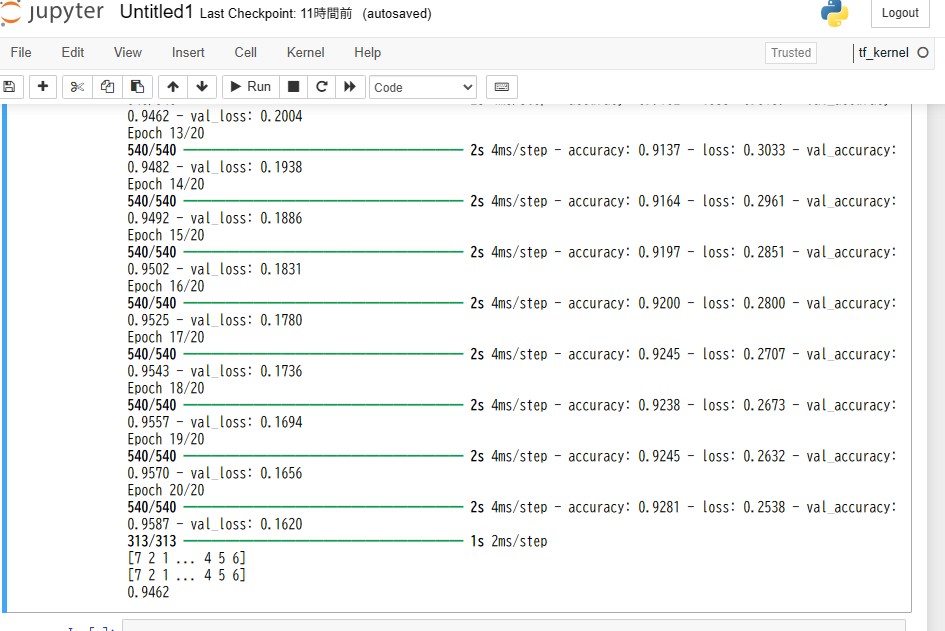Viewport: 945px width, 631px height.
Task: Open the File menu
Action: coord(21,52)
